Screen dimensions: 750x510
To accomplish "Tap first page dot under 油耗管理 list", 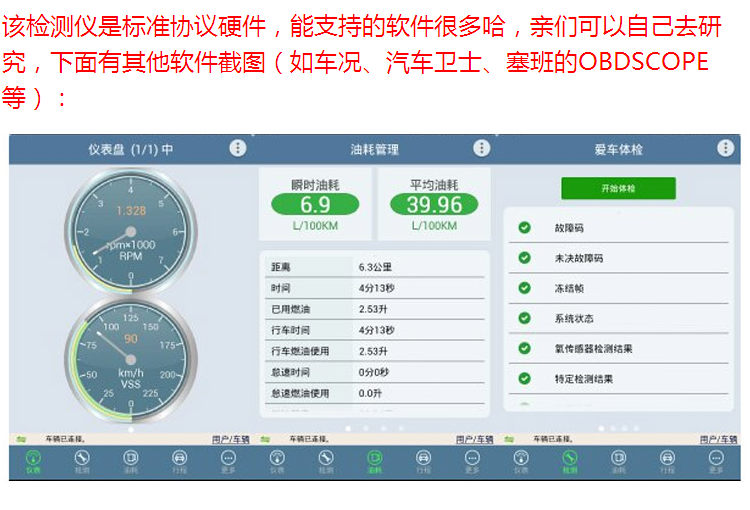I will [348, 429].
